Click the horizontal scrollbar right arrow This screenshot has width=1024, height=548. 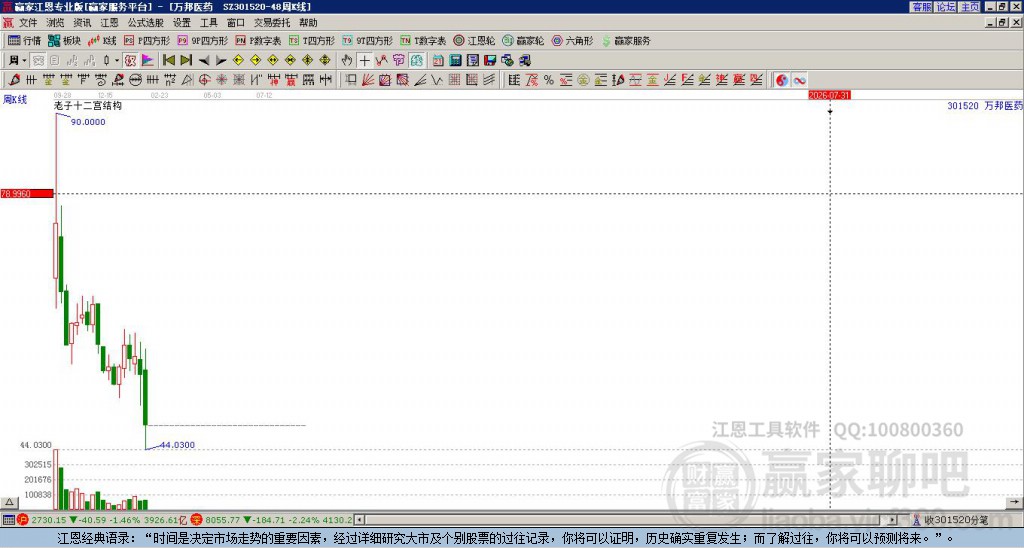click(x=892, y=520)
